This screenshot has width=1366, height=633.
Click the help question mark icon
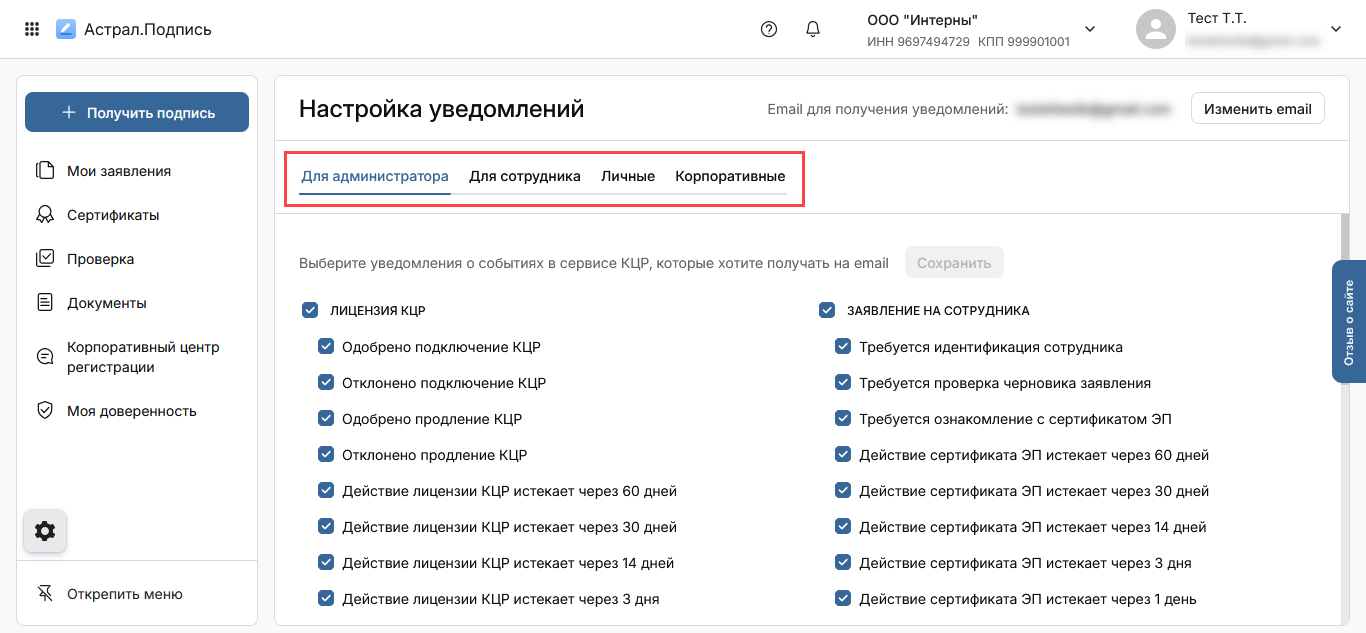pyautogui.click(x=769, y=29)
